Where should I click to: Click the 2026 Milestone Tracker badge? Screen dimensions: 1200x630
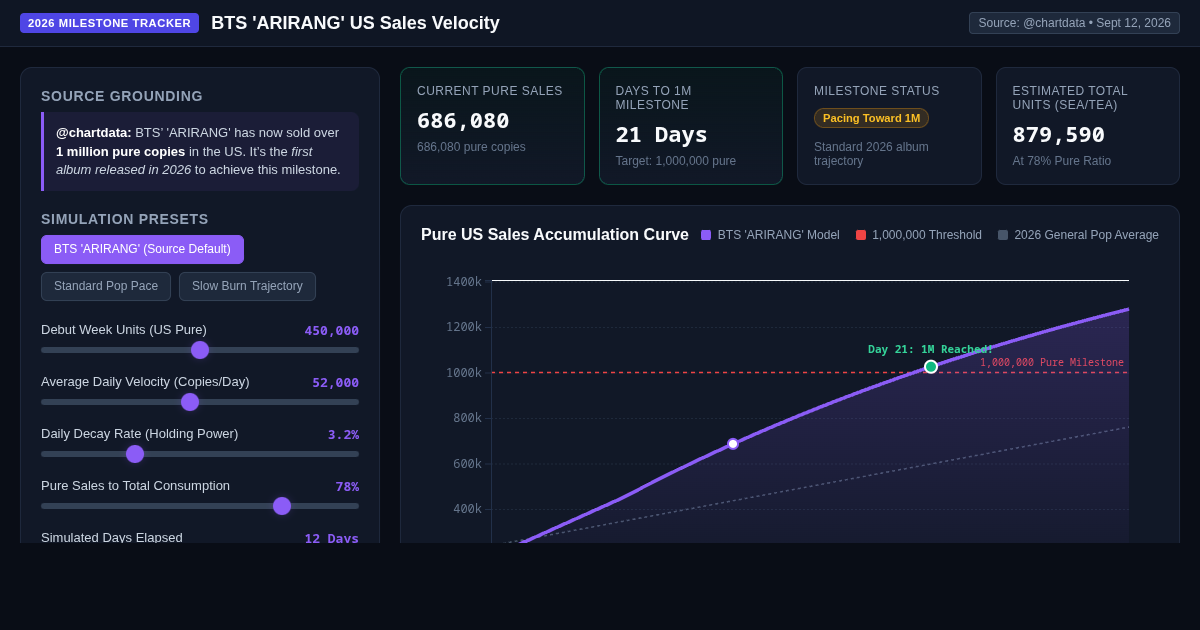click(x=109, y=23)
